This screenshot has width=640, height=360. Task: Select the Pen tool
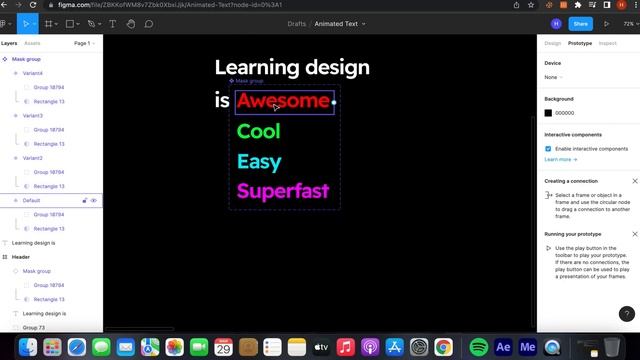pos(91,24)
